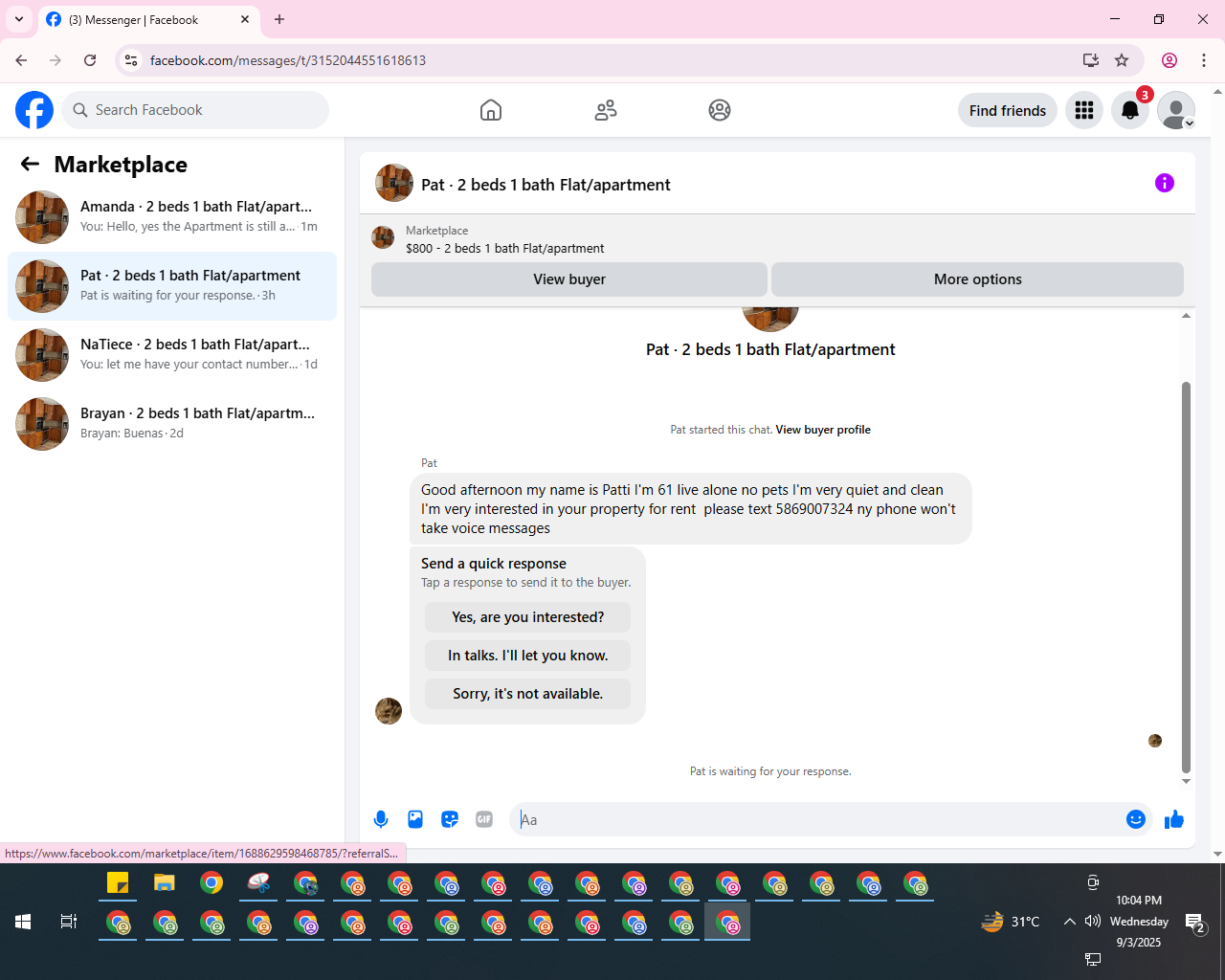Open conversation information icon
The image size is (1225, 980).
pos(1165,183)
